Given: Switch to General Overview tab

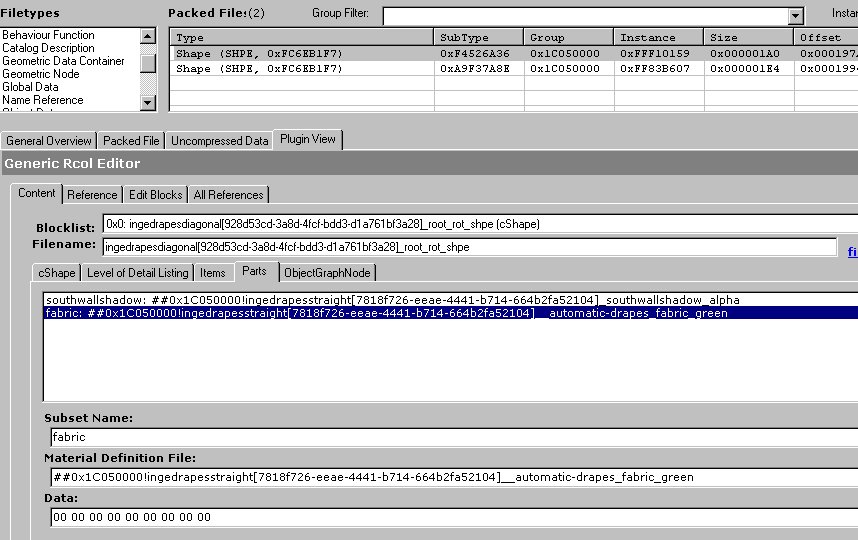Looking at the screenshot, I should [x=49, y=141].
